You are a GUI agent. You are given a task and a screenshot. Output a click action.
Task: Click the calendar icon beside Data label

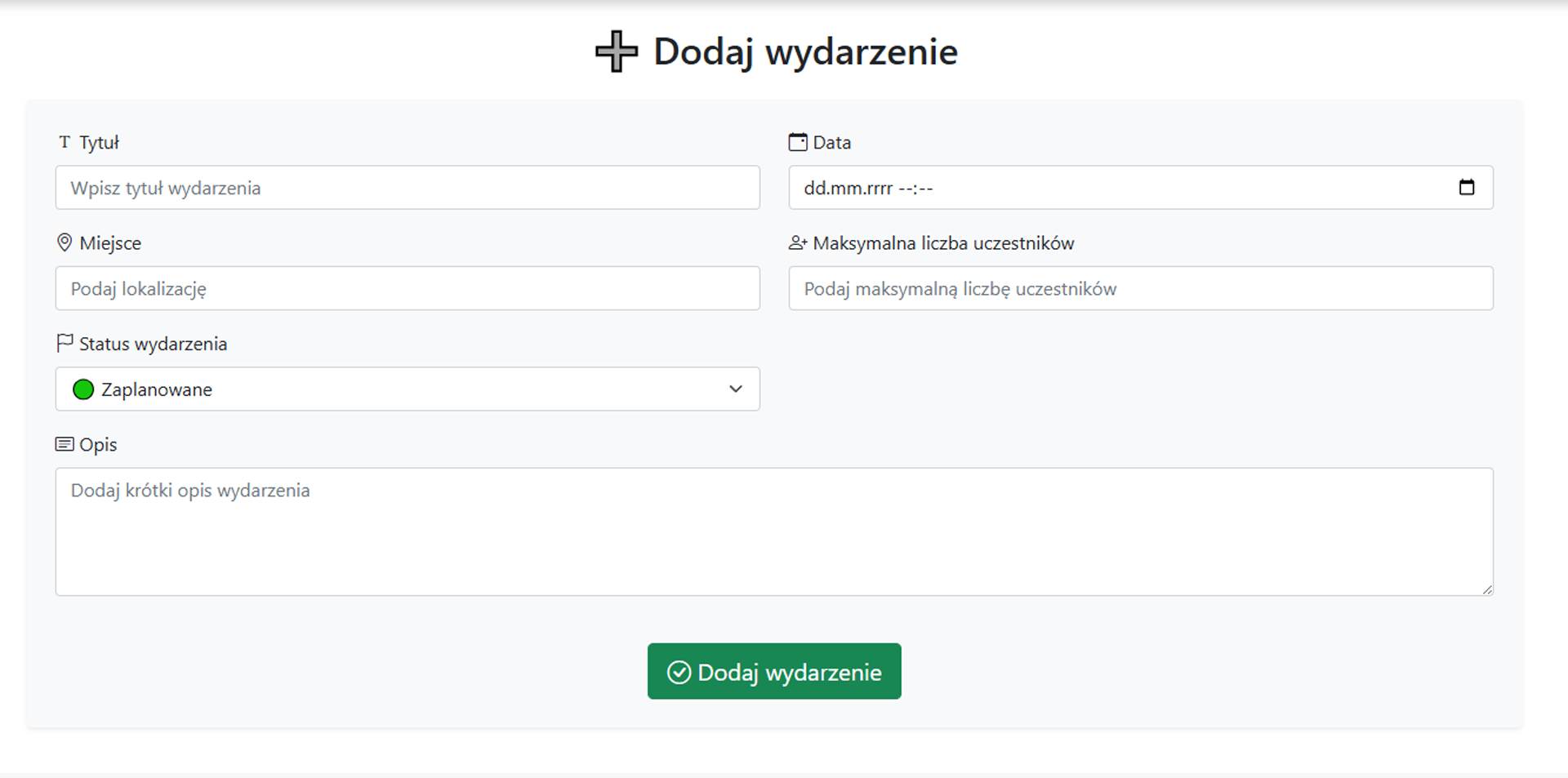(798, 142)
